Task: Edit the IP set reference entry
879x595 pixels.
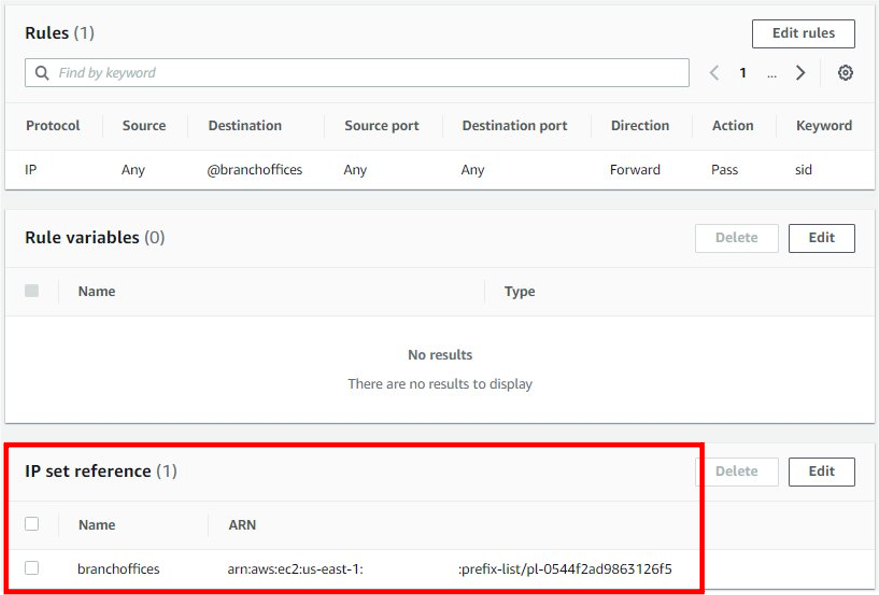Action: pos(821,471)
